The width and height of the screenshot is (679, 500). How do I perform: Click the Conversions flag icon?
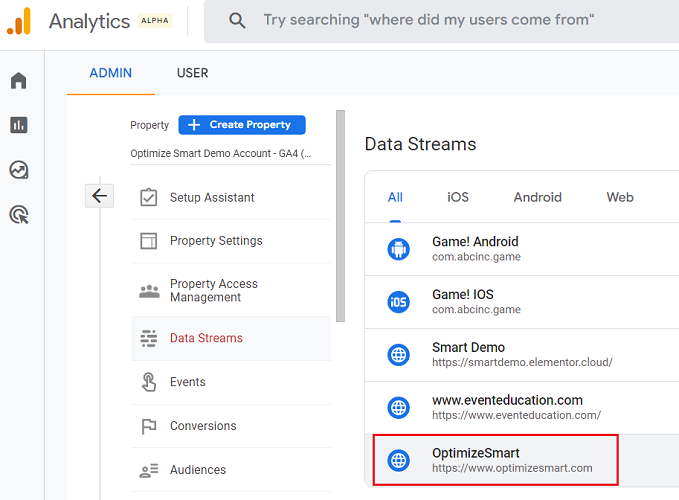tap(149, 426)
